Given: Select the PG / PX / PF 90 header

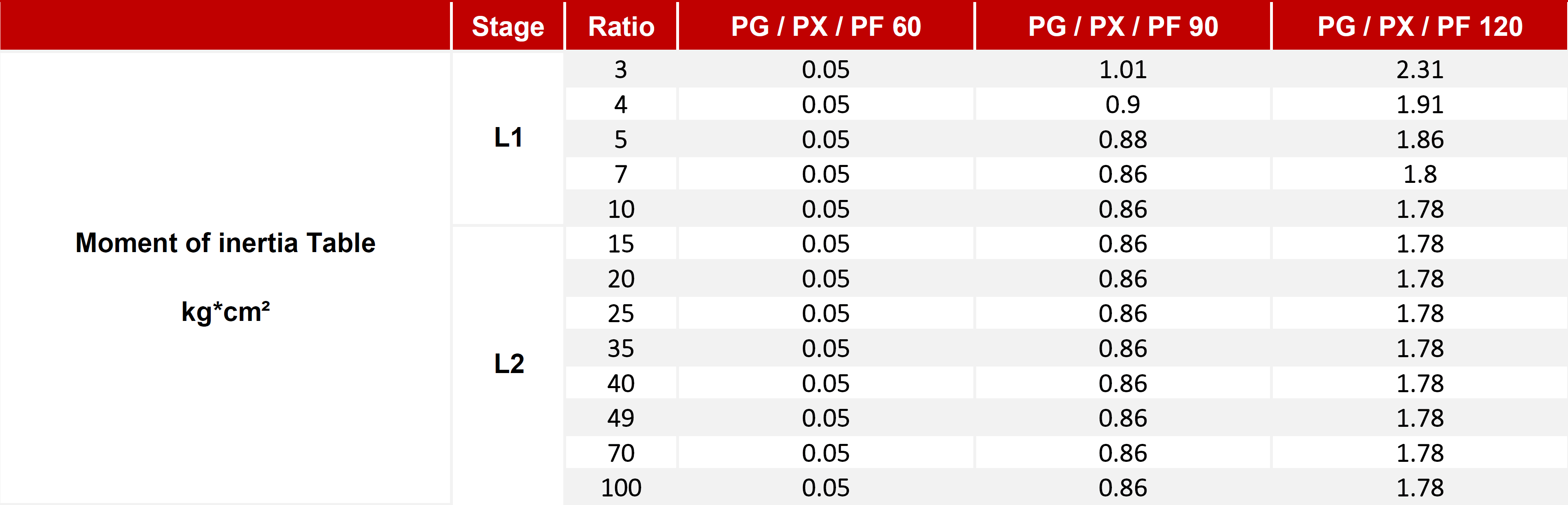Looking at the screenshot, I should point(1123,26).
